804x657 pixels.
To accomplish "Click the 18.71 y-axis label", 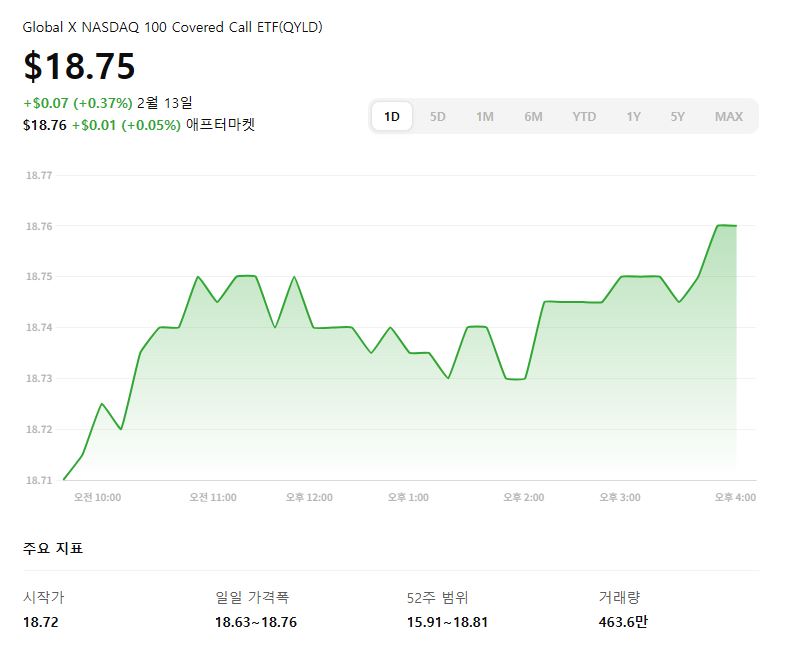I will [x=39, y=481].
